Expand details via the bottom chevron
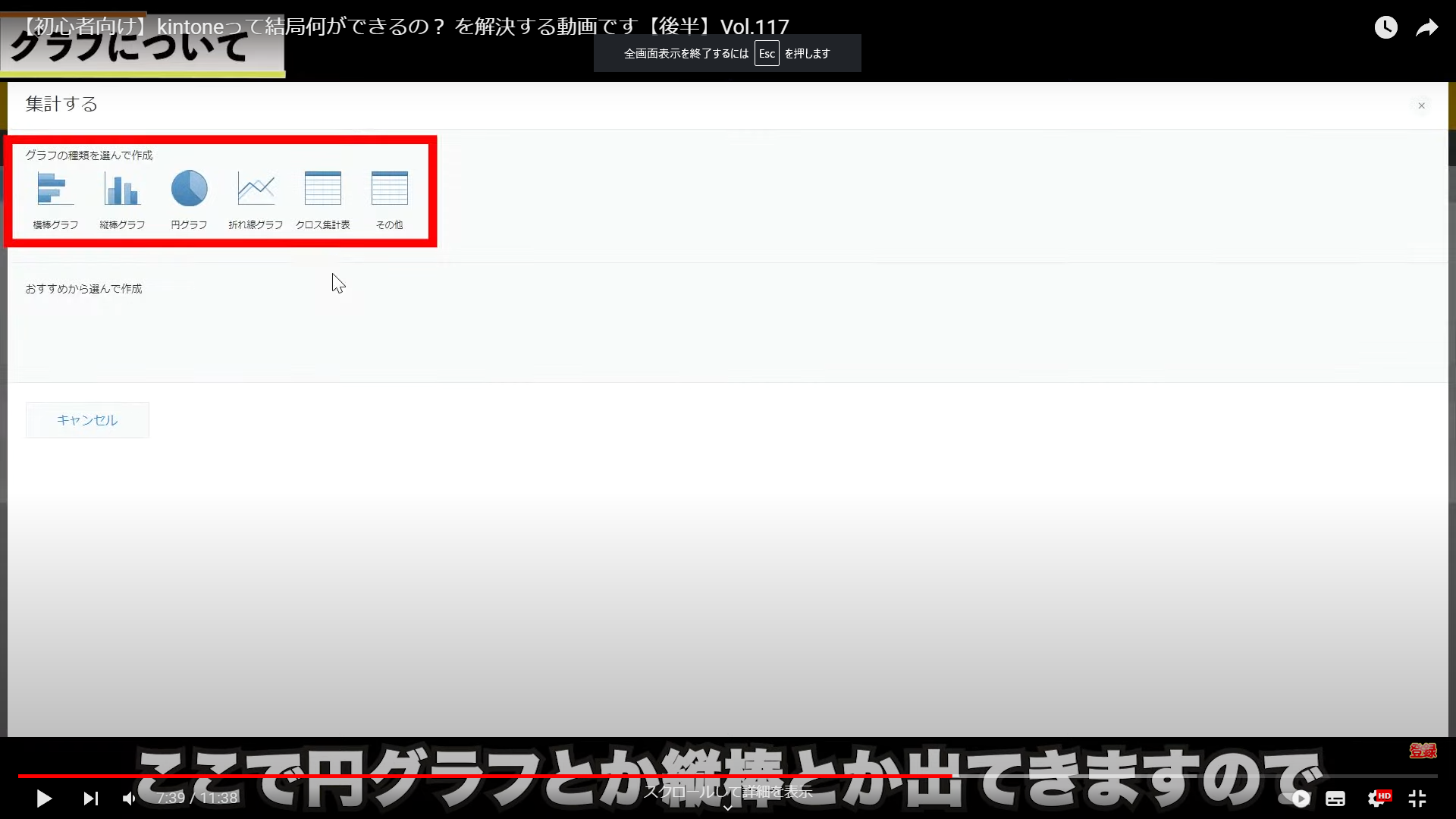Screen dimensions: 1456x819 pyautogui.click(x=728, y=808)
